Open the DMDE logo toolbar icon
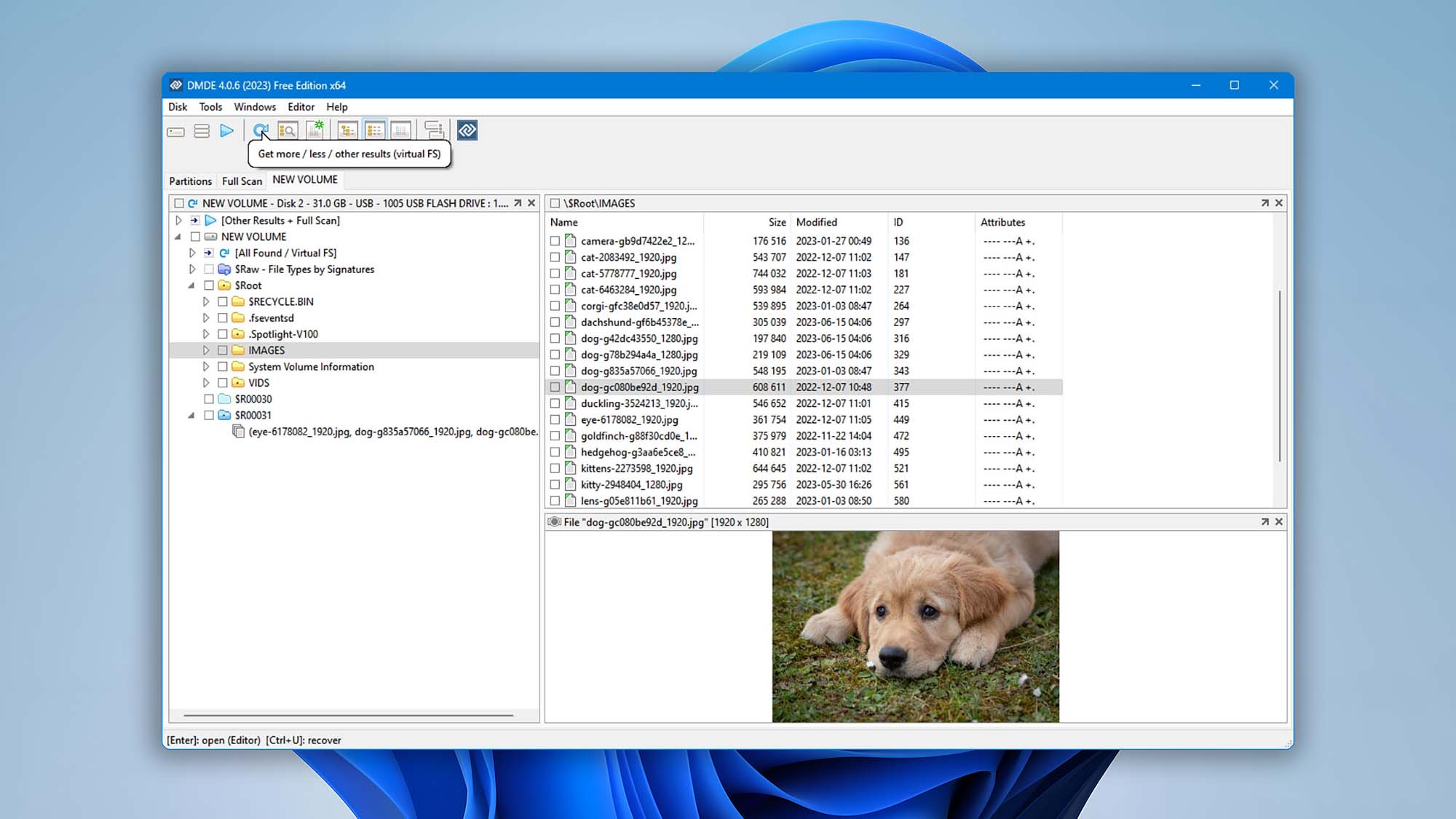 click(466, 130)
